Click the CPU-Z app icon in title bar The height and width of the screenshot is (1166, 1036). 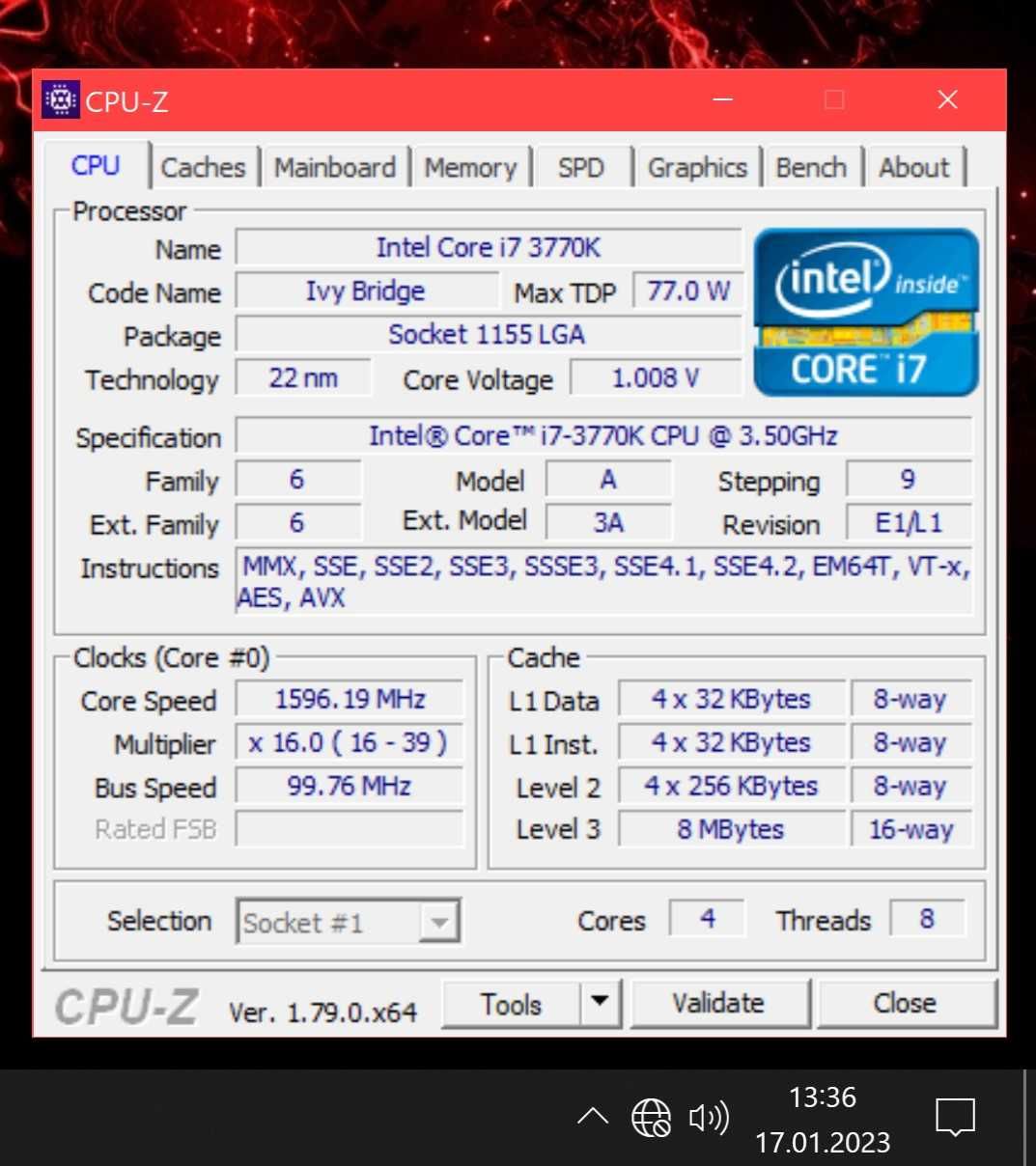(x=61, y=99)
